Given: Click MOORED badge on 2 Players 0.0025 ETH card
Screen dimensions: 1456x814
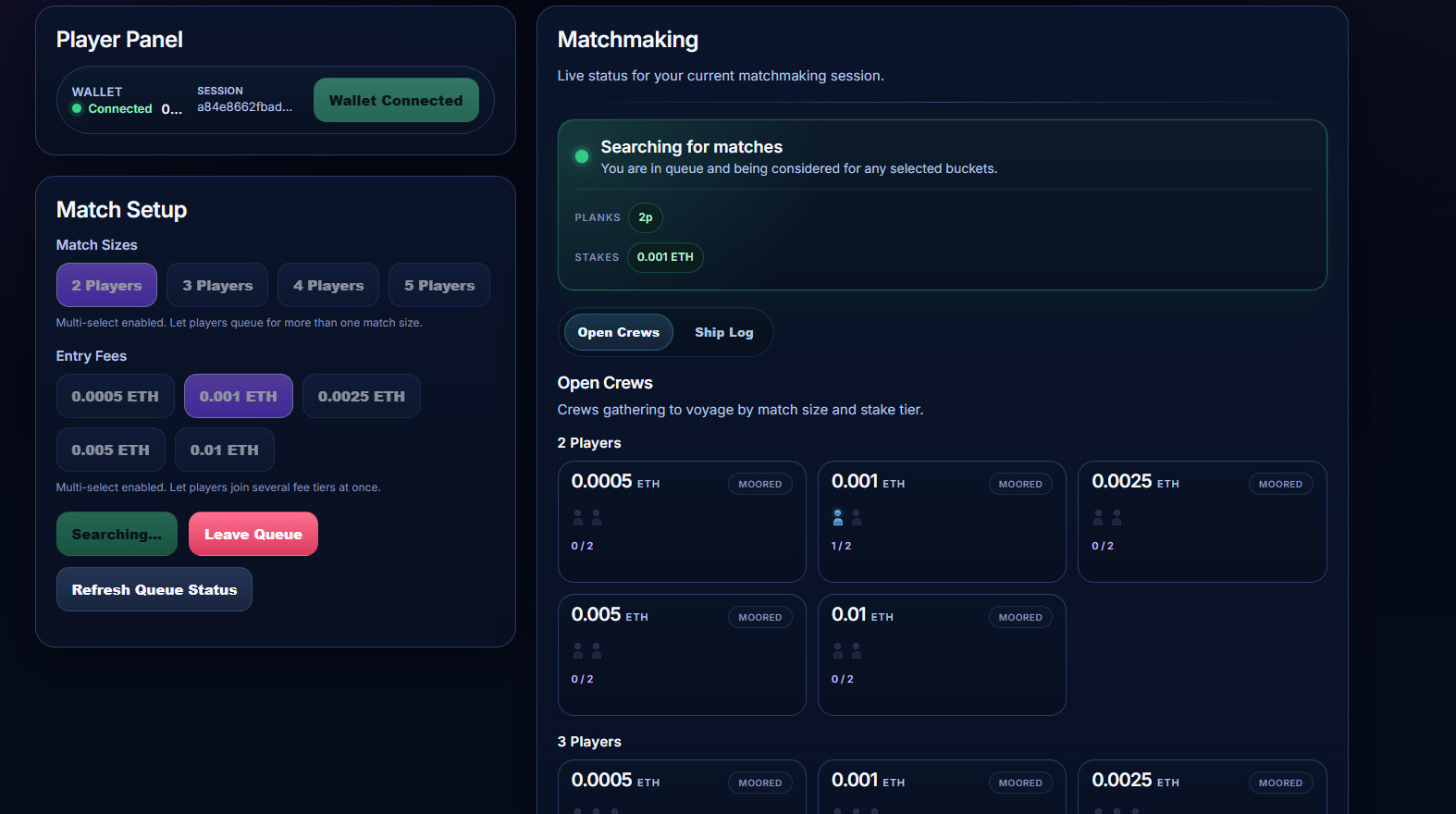Looking at the screenshot, I should pos(1280,484).
